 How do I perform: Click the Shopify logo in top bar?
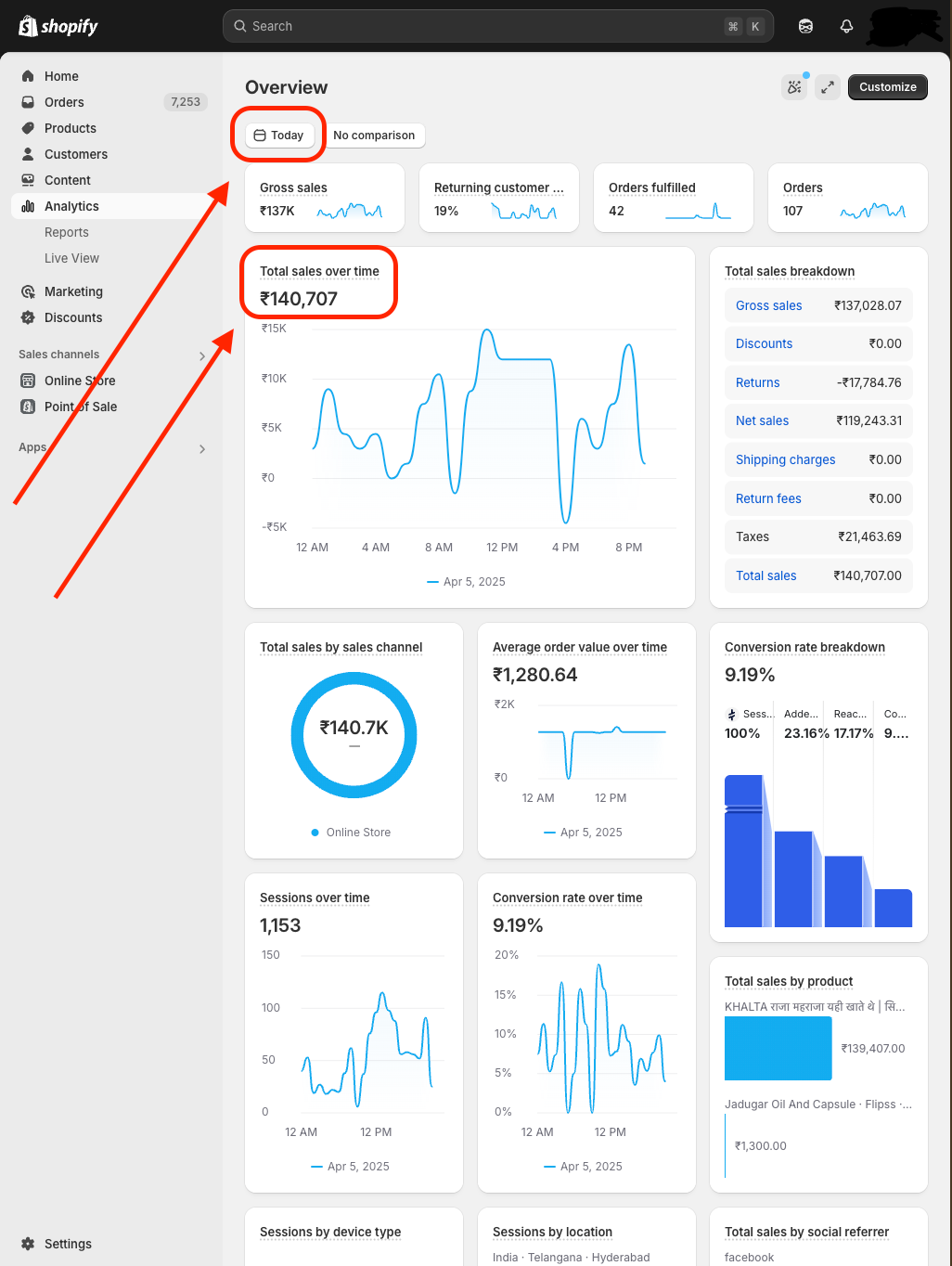pos(58,26)
